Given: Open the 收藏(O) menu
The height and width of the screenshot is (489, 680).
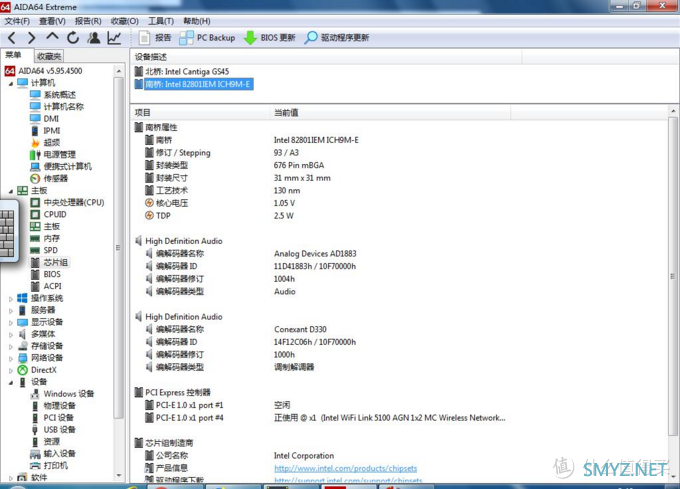Looking at the screenshot, I should coord(124,21).
